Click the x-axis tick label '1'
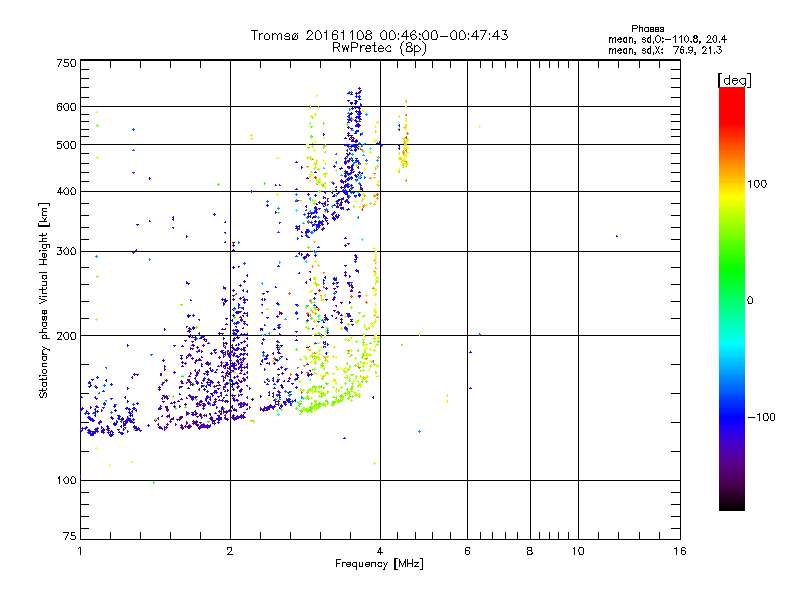 pos(80,551)
